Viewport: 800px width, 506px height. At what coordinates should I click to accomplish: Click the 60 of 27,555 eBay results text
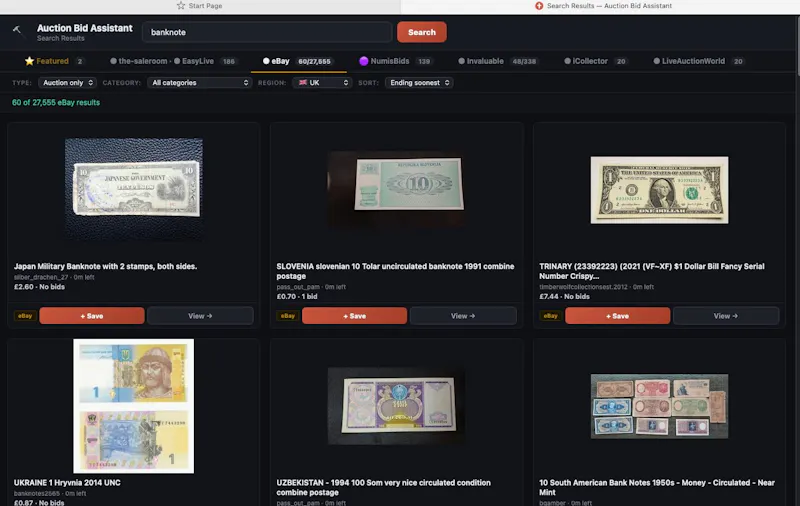[56, 103]
